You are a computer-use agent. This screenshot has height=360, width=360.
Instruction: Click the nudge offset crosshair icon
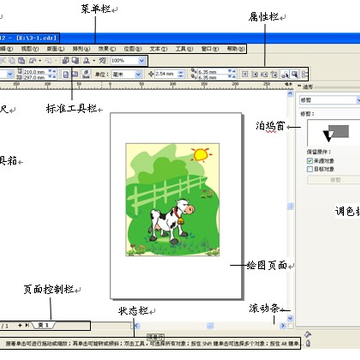151,74
